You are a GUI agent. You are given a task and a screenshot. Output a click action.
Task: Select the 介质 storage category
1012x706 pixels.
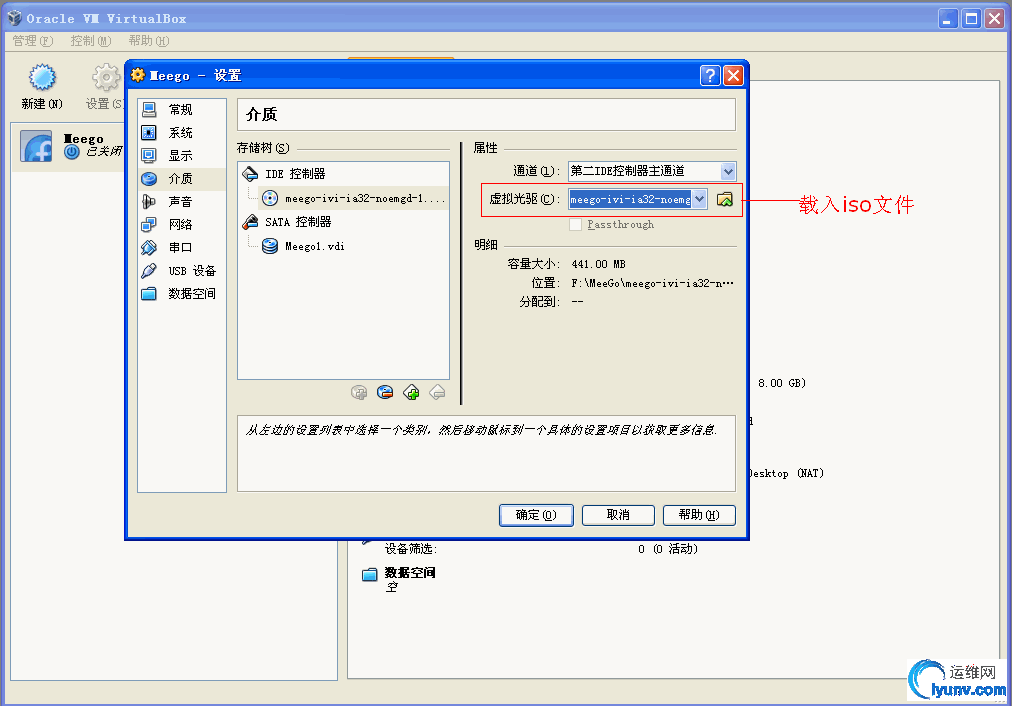coord(182,178)
